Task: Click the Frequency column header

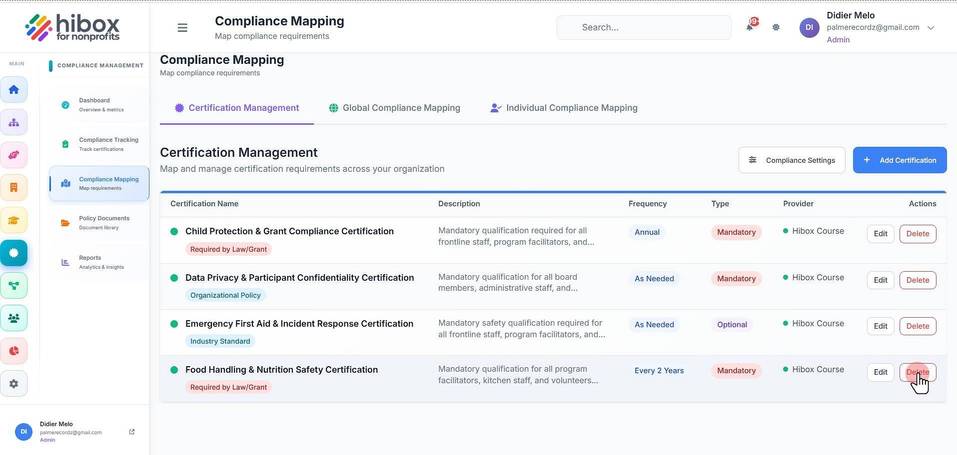Action: [648, 203]
